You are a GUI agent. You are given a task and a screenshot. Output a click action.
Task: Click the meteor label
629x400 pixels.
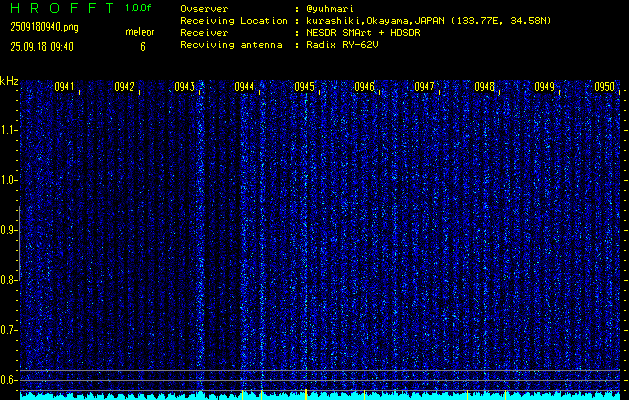point(140,32)
